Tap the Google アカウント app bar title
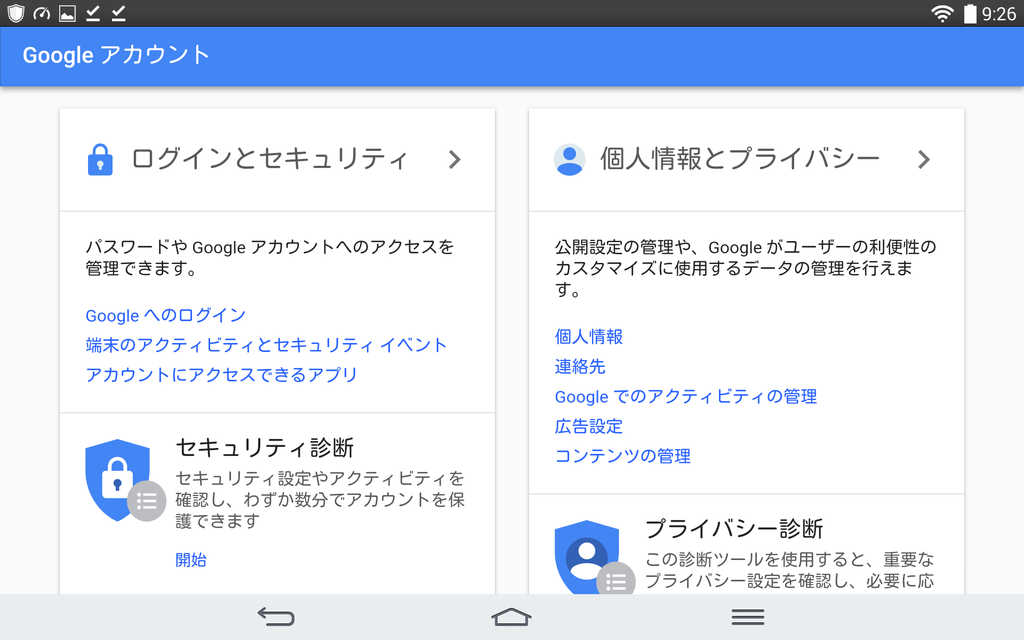1024x640 pixels. [116, 55]
